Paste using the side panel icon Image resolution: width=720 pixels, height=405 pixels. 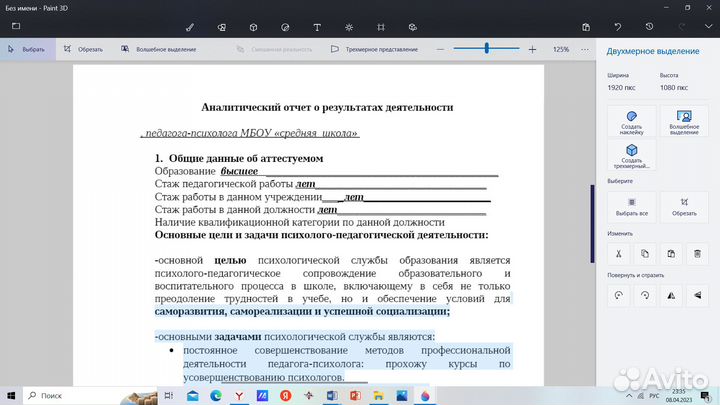[x=671, y=253]
